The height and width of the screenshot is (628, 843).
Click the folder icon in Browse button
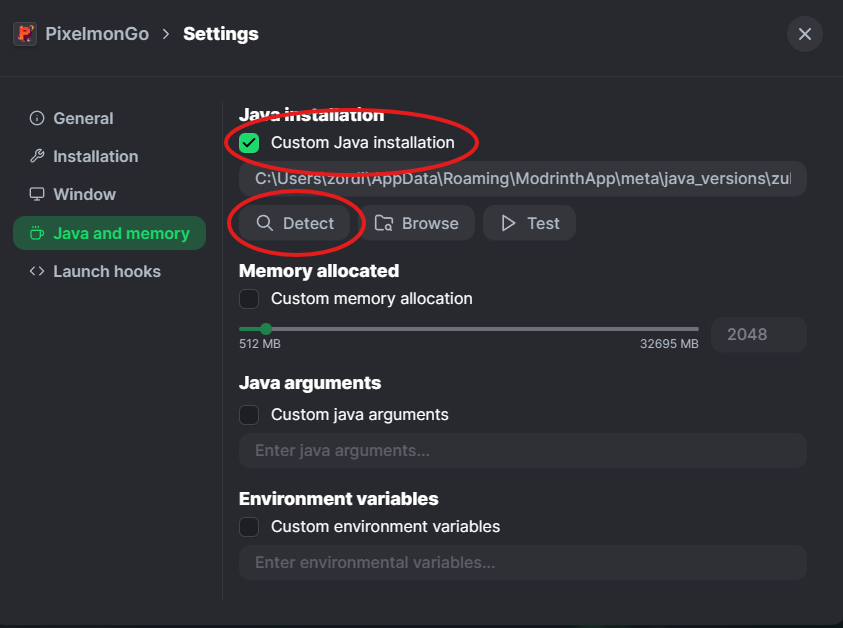tap(384, 223)
